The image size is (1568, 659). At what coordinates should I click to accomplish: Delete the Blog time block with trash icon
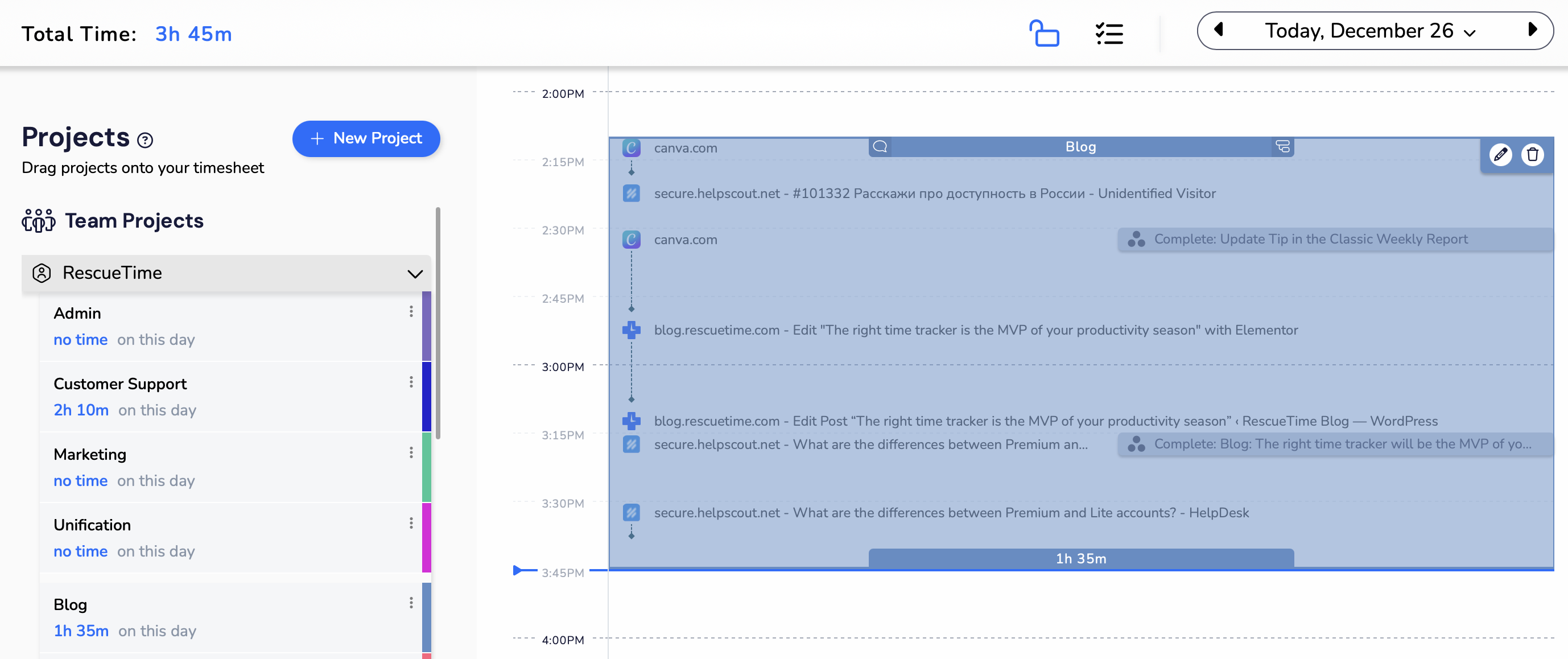click(1532, 155)
